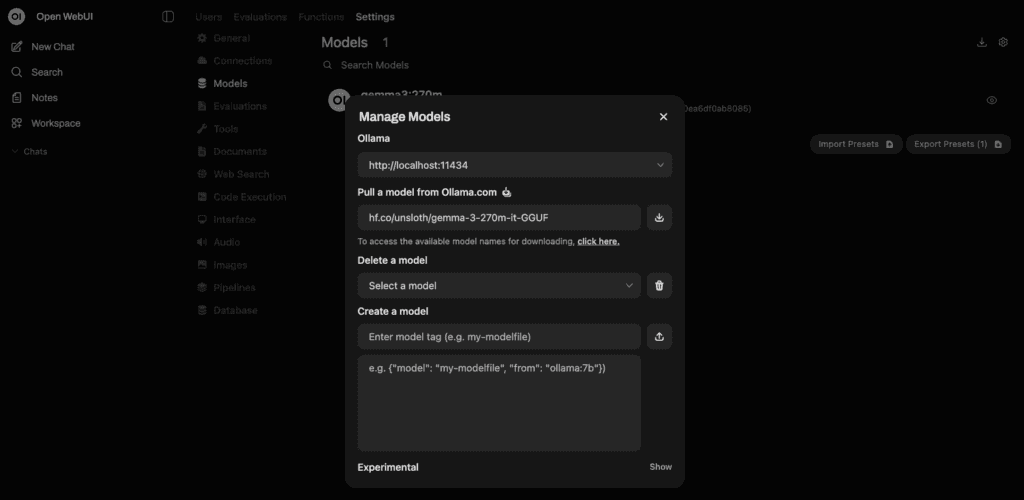The height and width of the screenshot is (500, 1024).
Task: Click the modelfile JSON content text area
Action: (499, 403)
